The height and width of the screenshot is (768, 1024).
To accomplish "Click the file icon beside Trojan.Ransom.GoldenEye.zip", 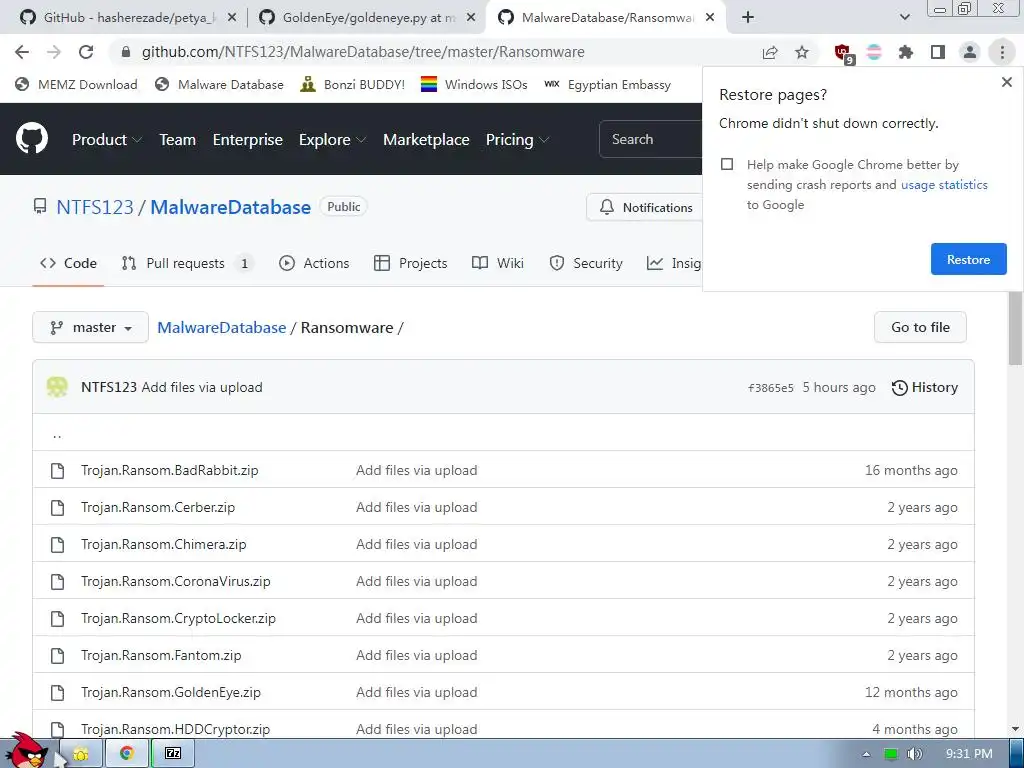I will (57, 692).
